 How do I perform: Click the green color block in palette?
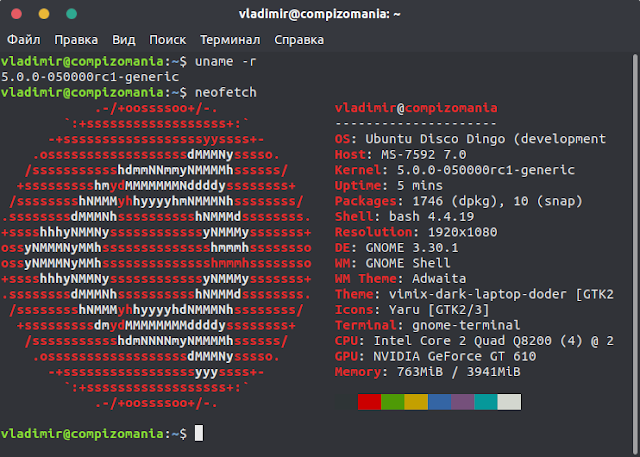pos(393,402)
